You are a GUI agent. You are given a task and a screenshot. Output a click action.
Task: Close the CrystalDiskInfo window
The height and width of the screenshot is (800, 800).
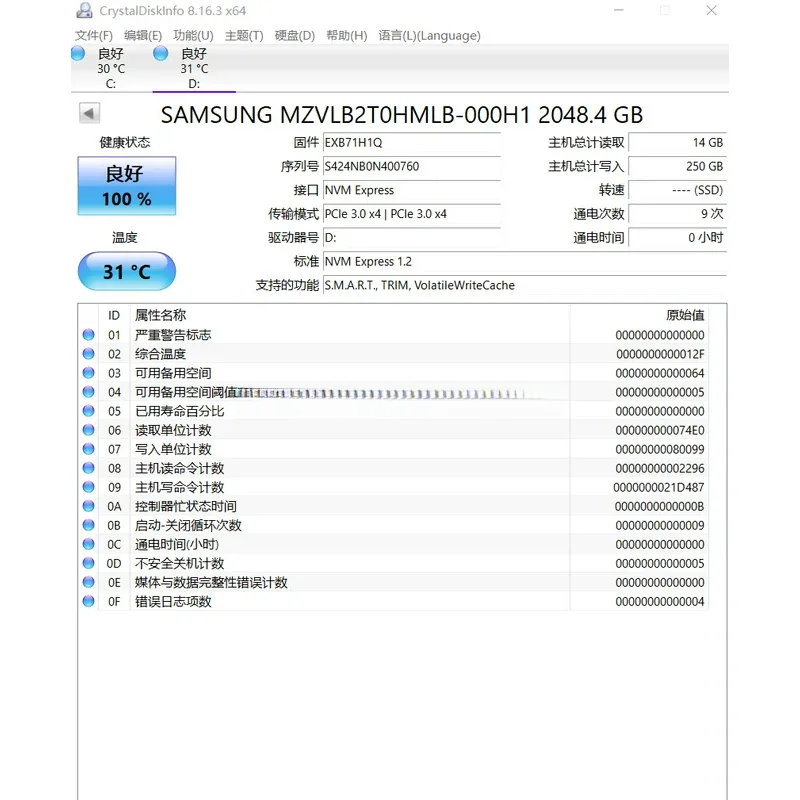pos(712,10)
